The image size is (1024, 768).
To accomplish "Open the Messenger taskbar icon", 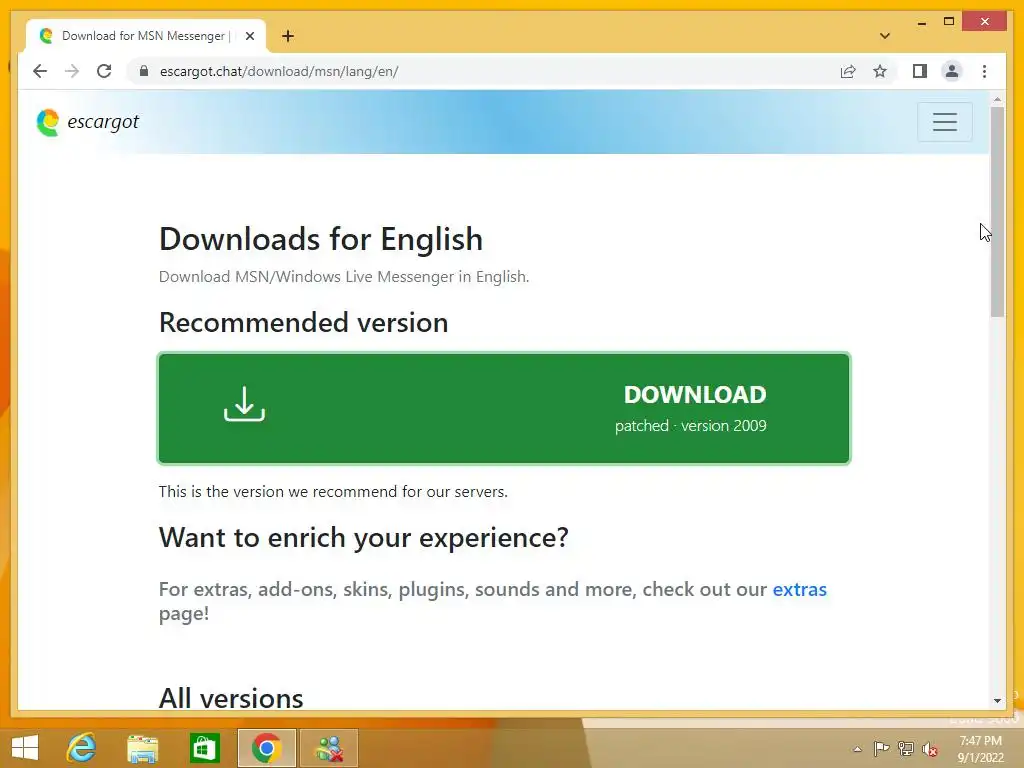I will [329, 748].
